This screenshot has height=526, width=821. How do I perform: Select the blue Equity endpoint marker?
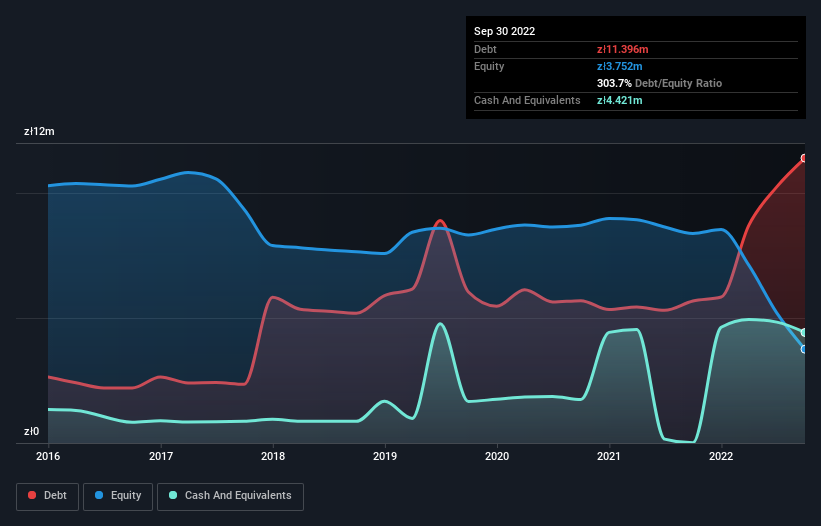coord(804,349)
